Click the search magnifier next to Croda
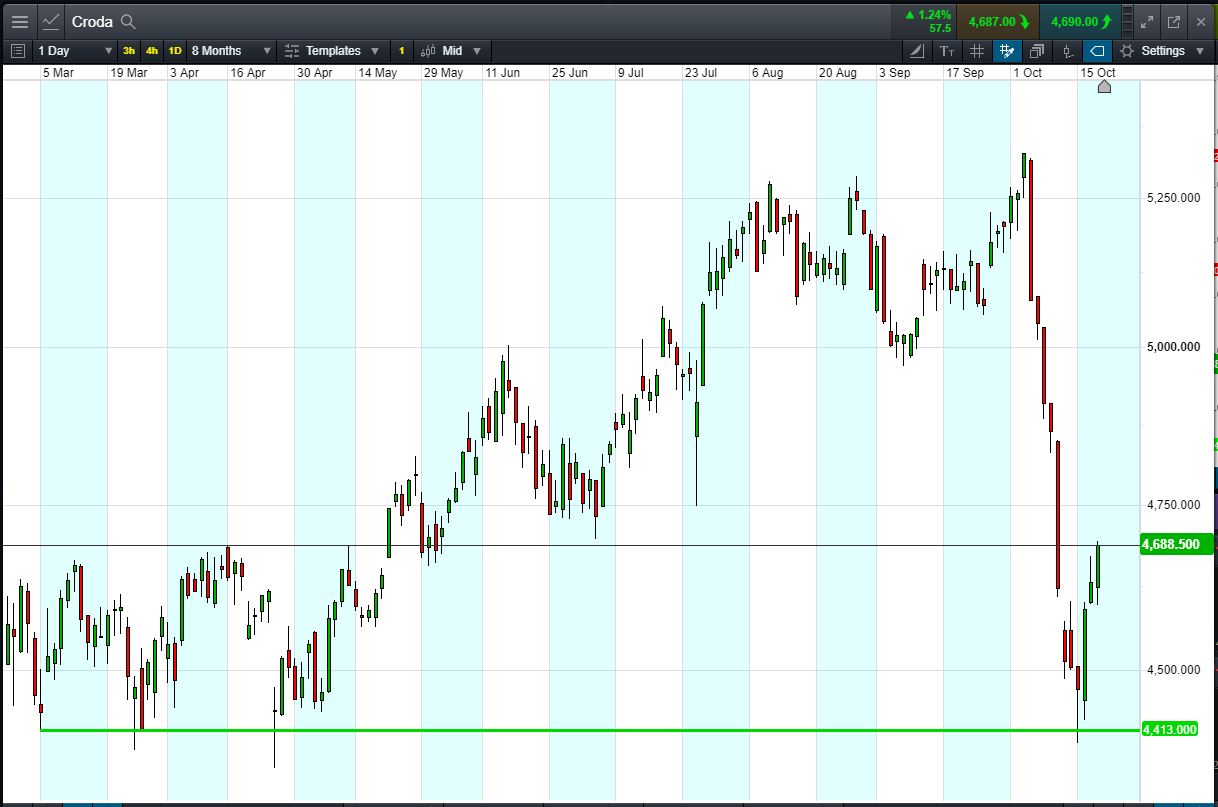 click(127, 21)
